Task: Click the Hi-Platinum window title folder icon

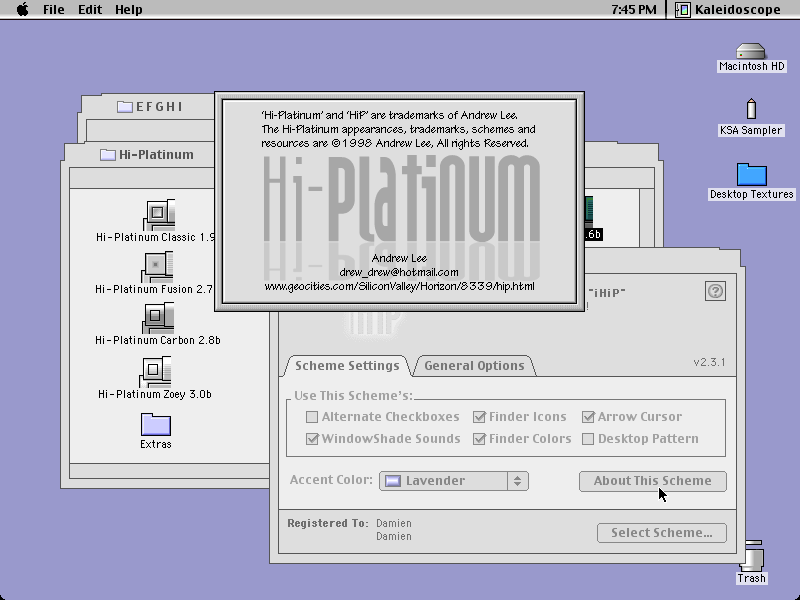Action: [108, 155]
